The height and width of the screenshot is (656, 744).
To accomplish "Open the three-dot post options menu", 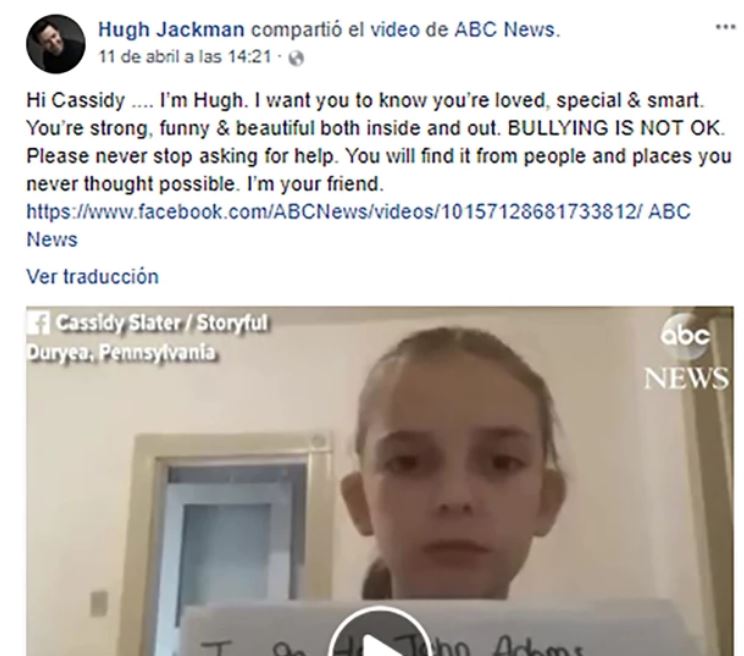I will 725,28.
